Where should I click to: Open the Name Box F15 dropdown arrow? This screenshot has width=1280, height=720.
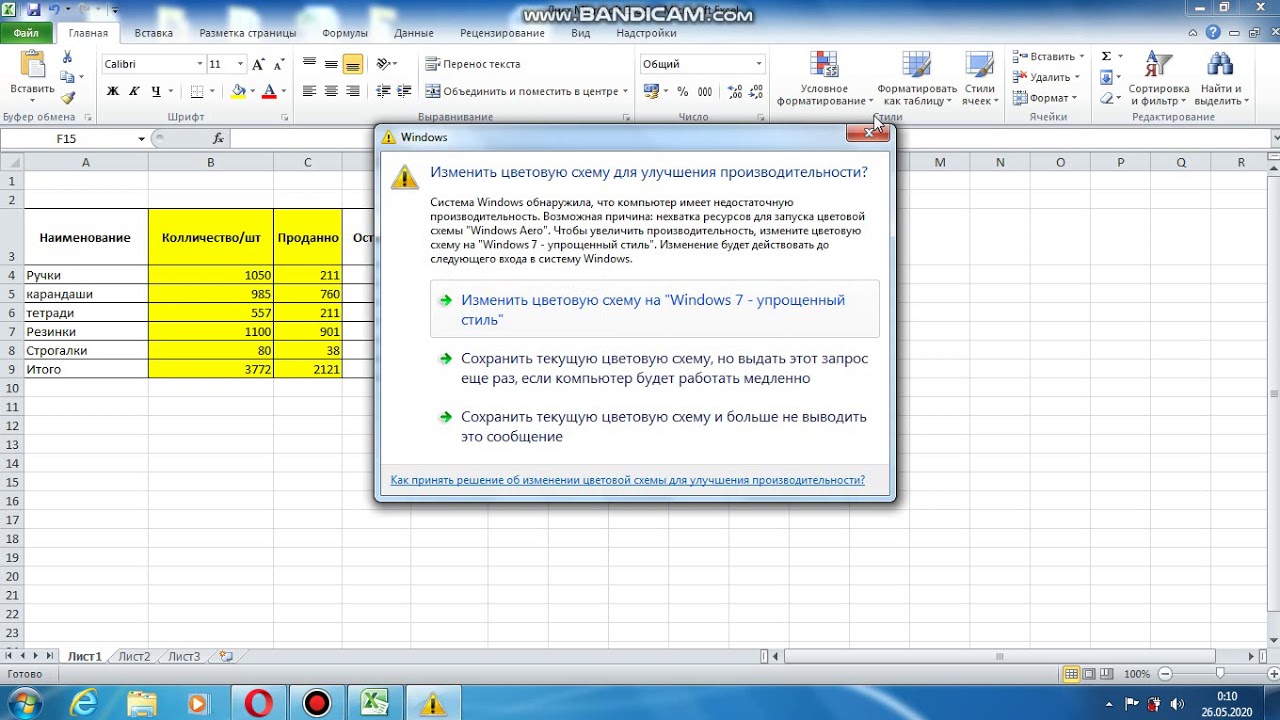click(x=141, y=139)
